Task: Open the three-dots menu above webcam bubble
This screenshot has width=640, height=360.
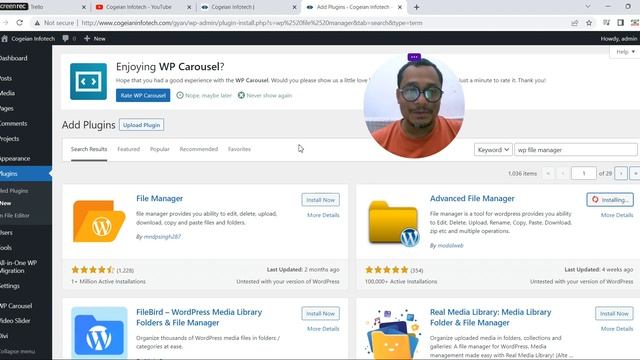Action: pyautogui.click(x=414, y=57)
